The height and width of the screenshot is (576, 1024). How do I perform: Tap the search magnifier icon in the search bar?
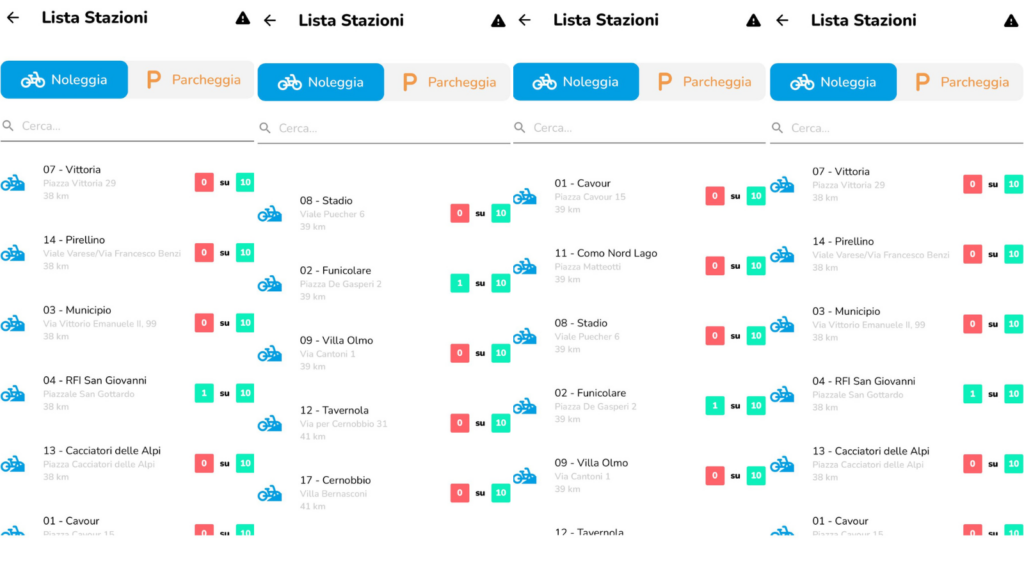[x=8, y=128]
